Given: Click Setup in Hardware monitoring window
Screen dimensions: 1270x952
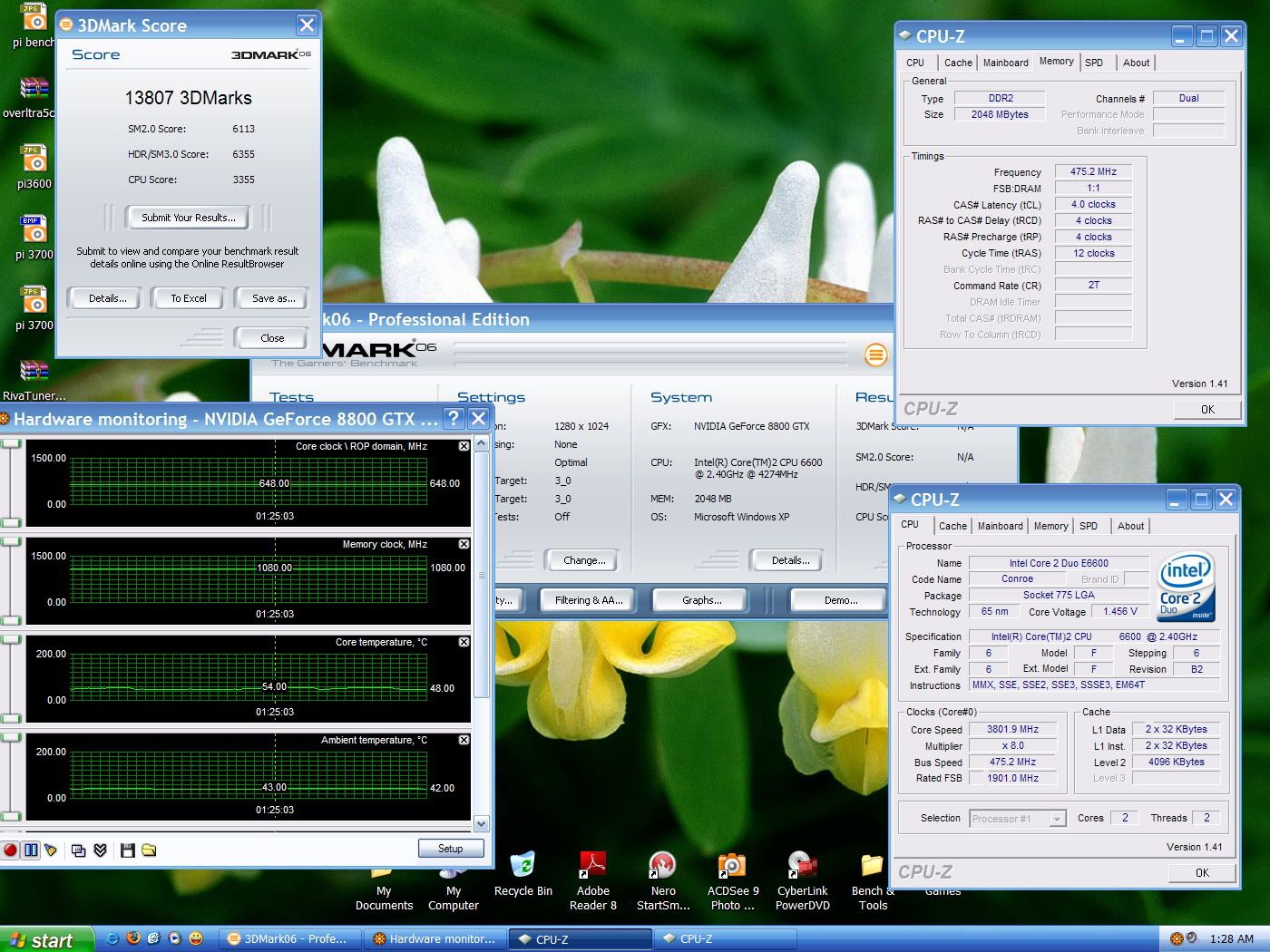Looking at the screenshot, I should [x=450, y=849].
